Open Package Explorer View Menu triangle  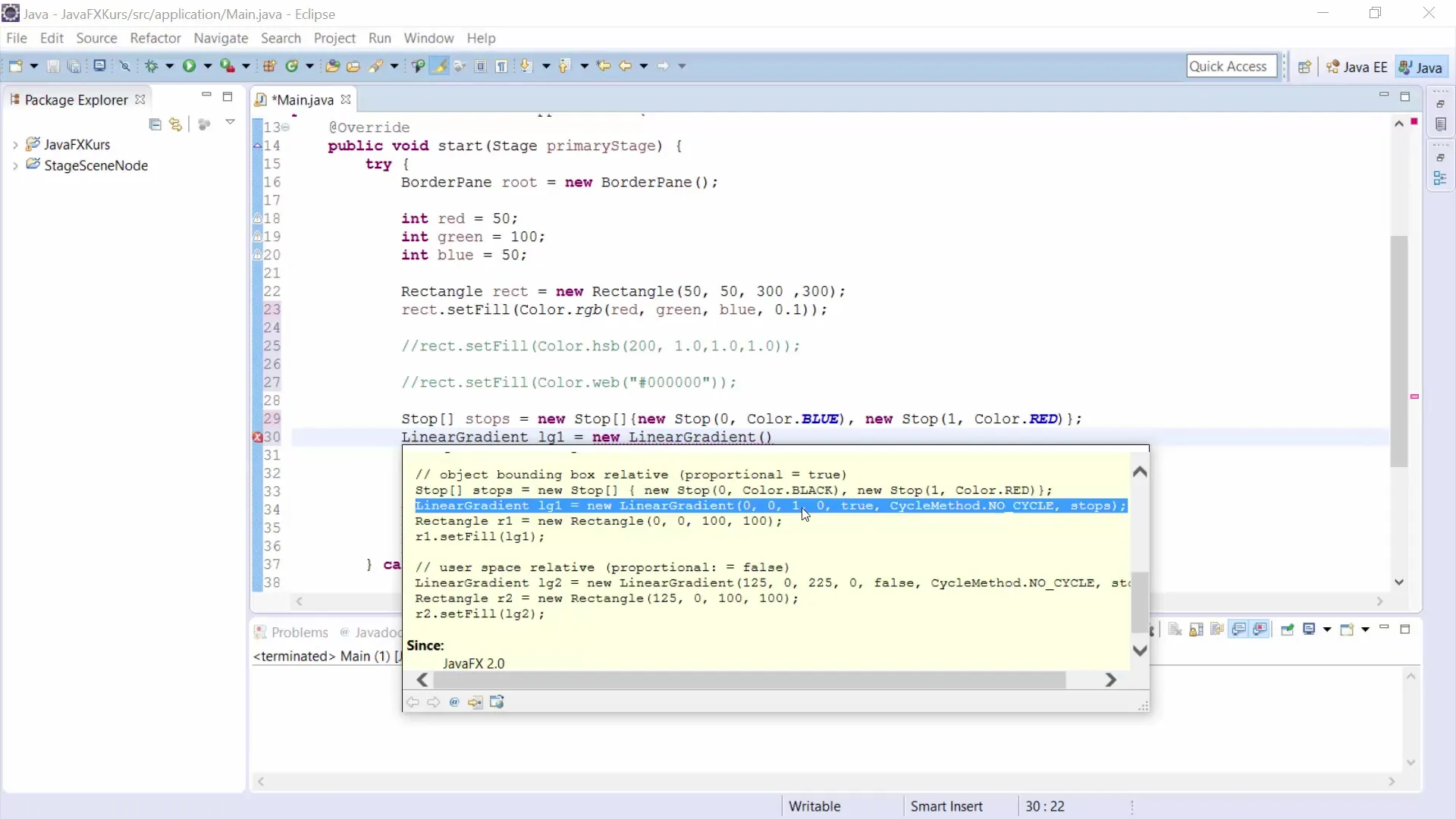click(230, 122)
